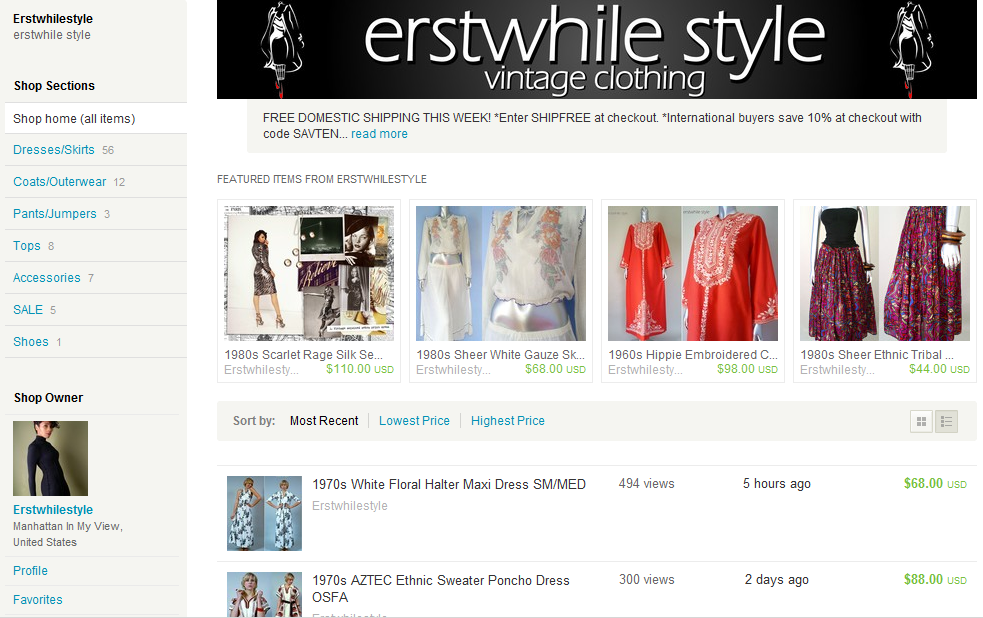Image resolution: width=983 pixels, height=618 pixels.
Task: Open 1980s Sheer White Gauze featured image
Action: point(501,274)
